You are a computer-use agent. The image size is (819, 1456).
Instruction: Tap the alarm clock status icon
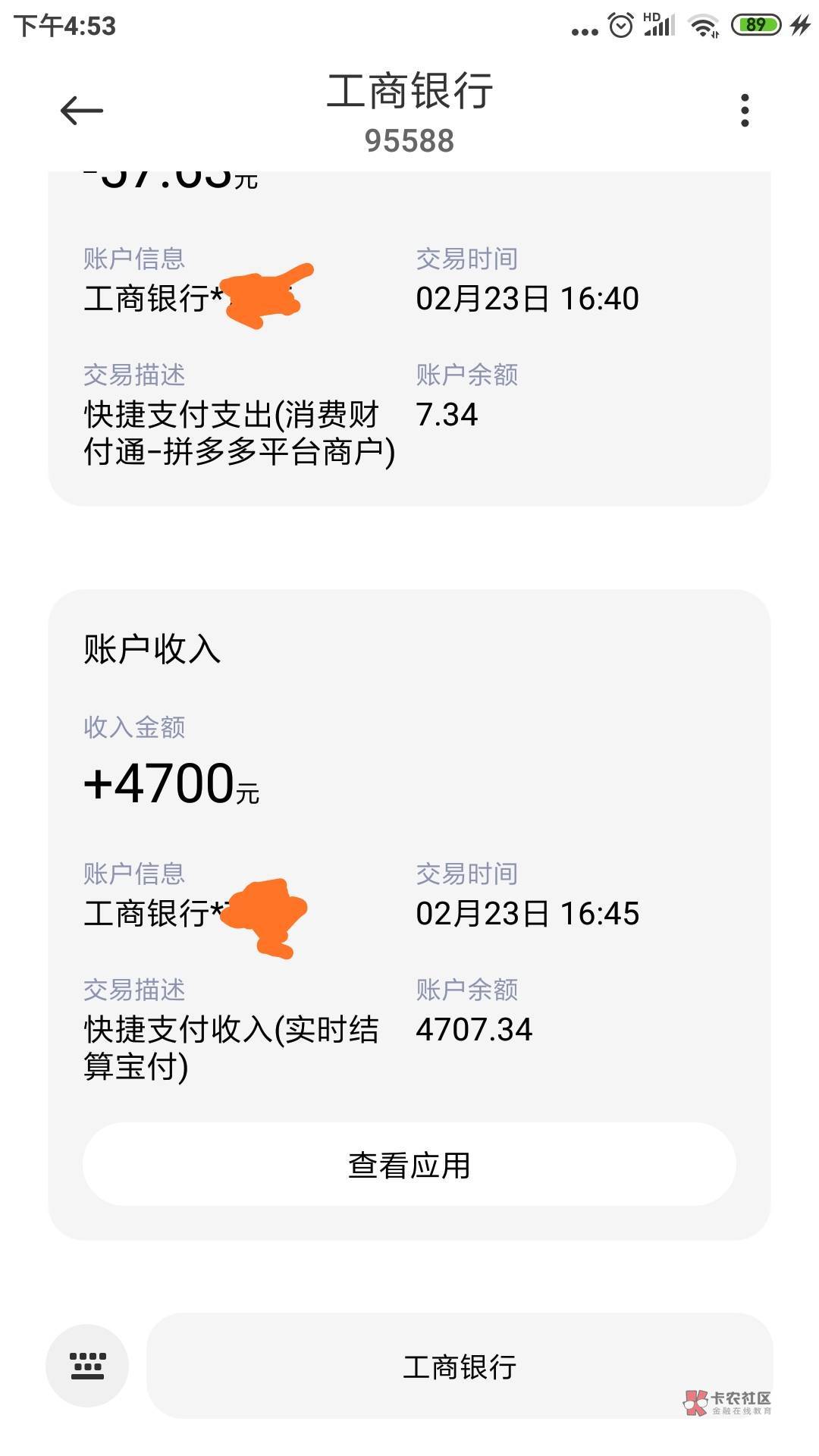pos(621,26)
